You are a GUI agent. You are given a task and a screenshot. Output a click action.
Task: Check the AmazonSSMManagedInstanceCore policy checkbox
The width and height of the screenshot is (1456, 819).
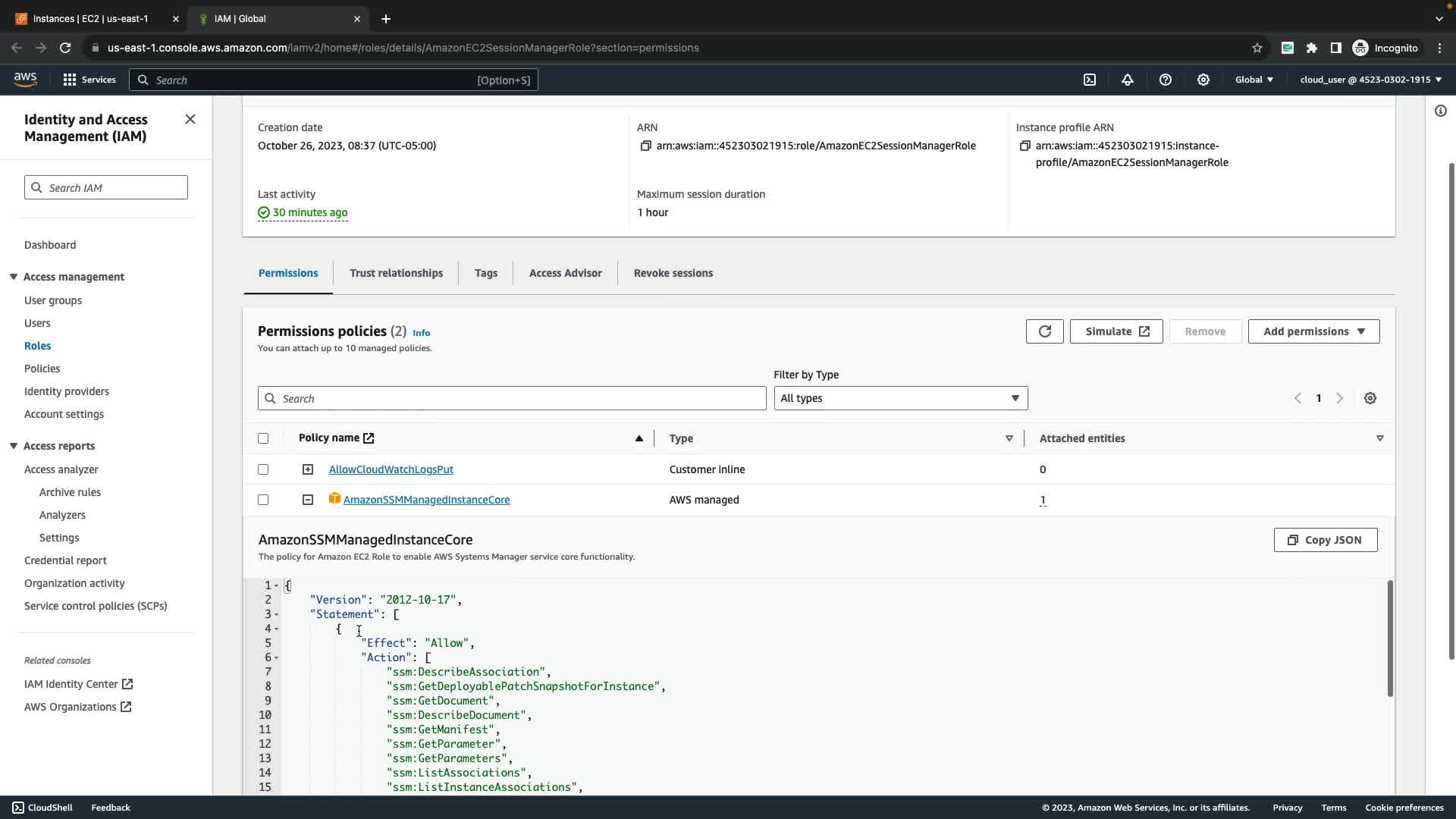tap(263, 500)
